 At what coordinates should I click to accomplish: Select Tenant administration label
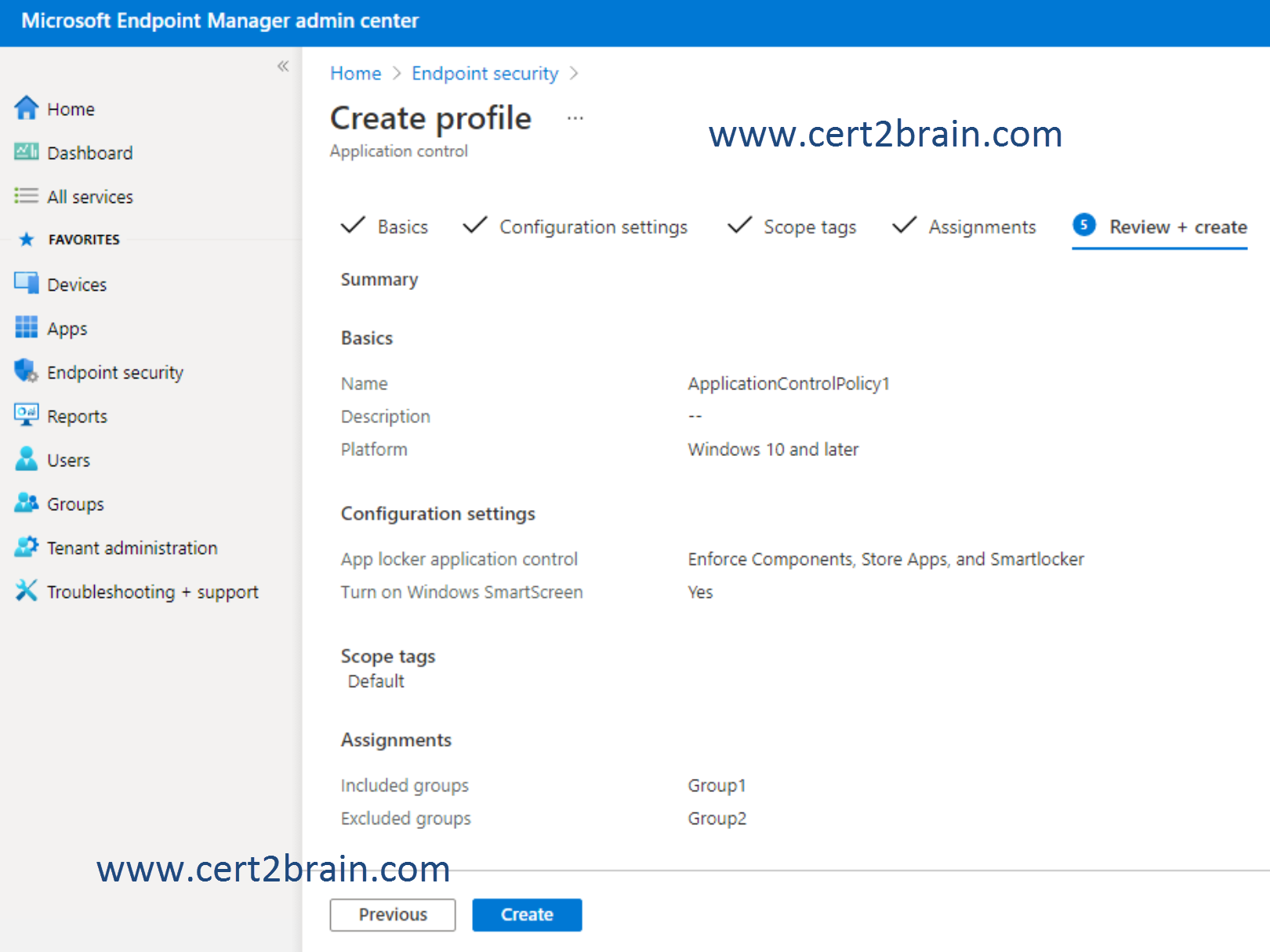pos(132,548)
